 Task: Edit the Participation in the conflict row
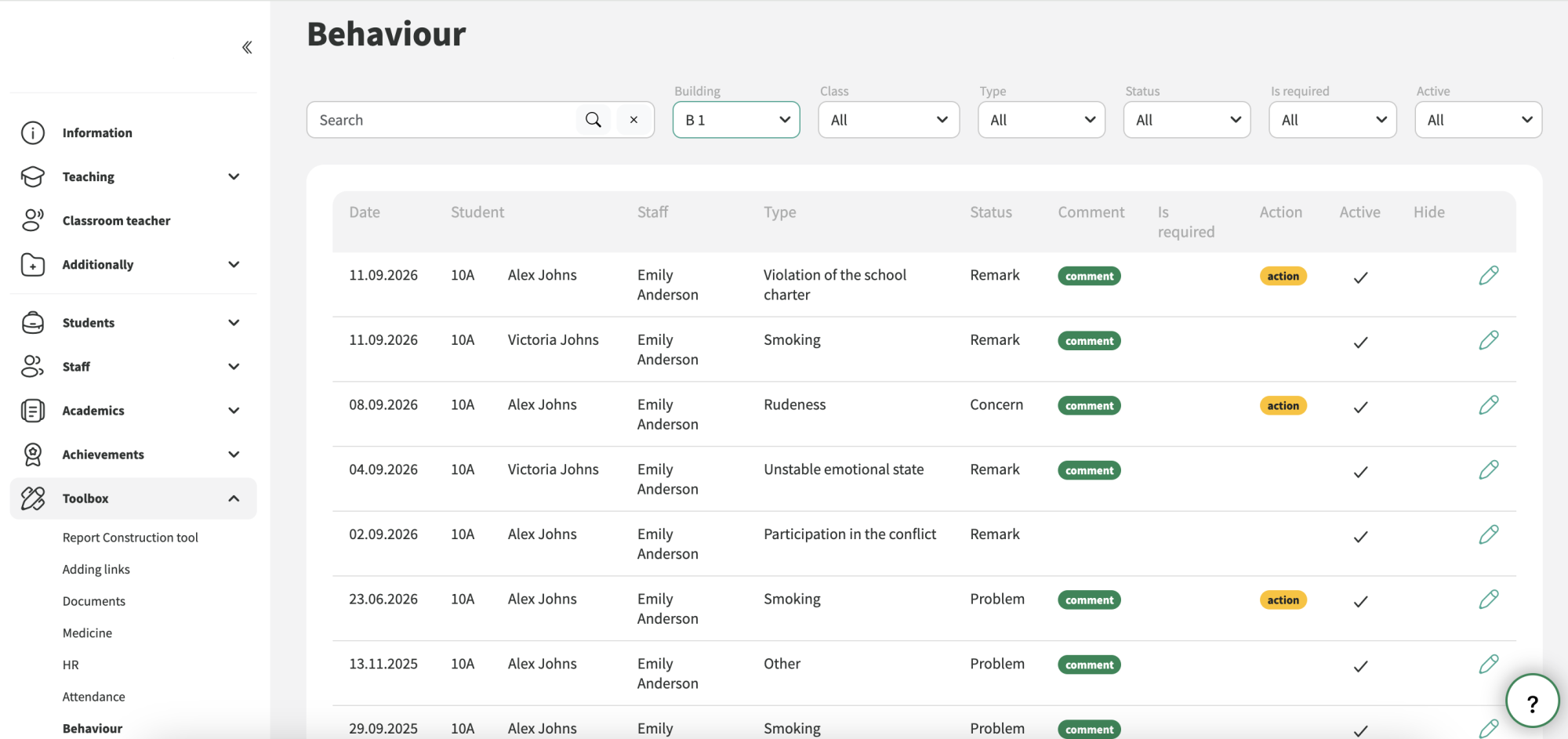[x=1488, y=535]
